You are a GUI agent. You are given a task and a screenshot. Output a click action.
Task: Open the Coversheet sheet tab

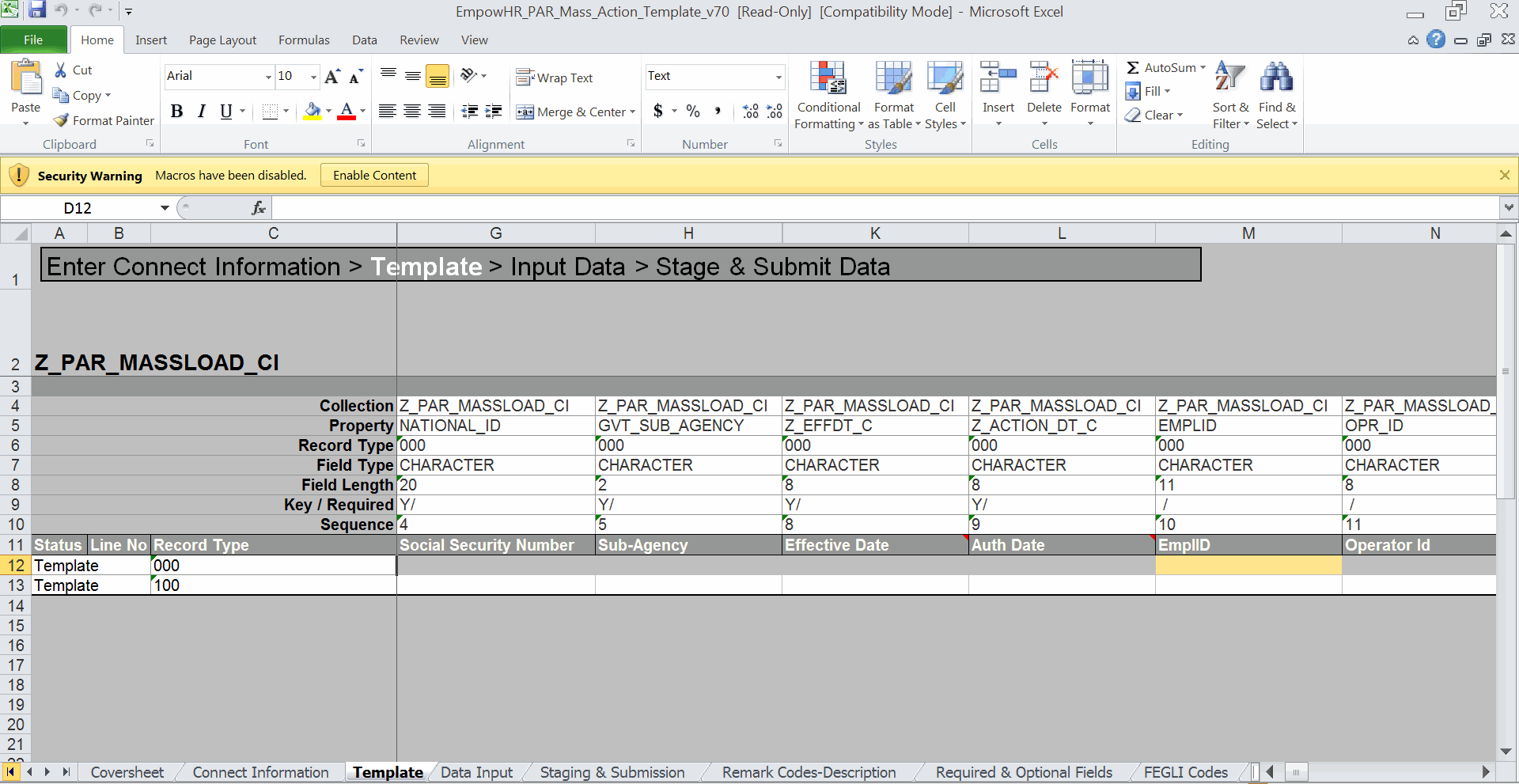pyautogui.click(x=127, y=772)
